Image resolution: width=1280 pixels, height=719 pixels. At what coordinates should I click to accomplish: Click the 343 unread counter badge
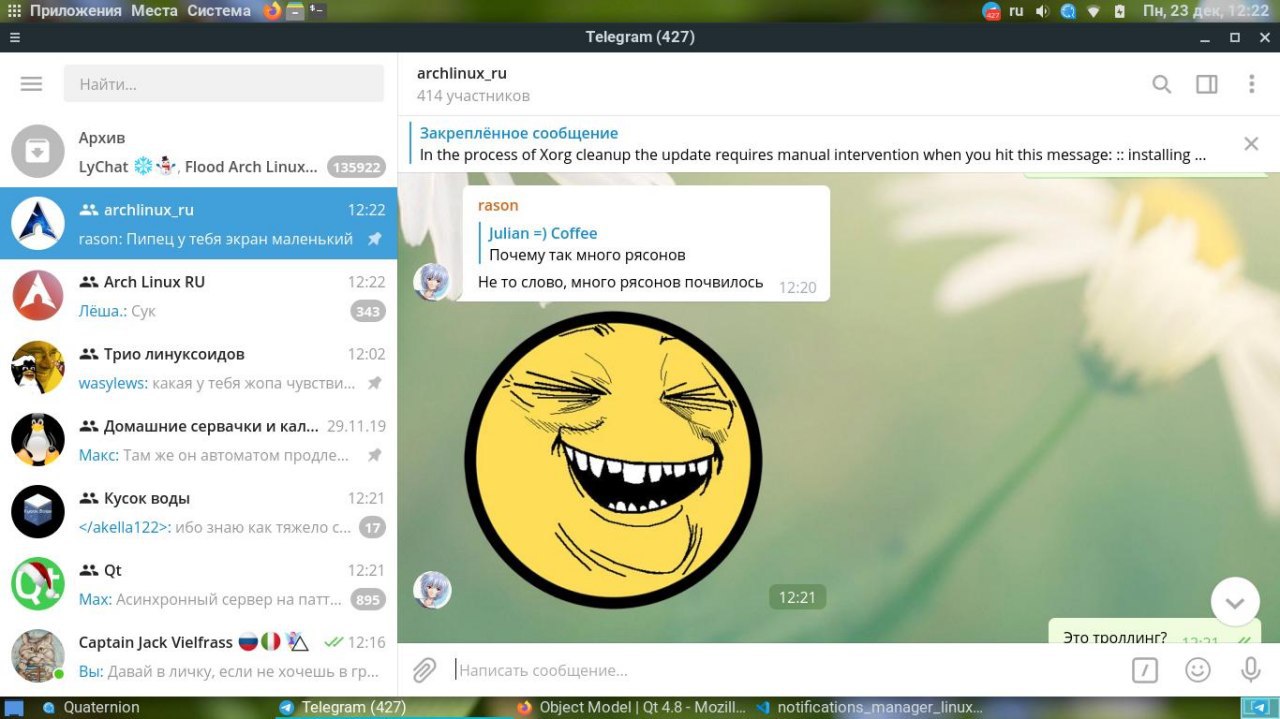pyautogui.click(x=368, y=311)
